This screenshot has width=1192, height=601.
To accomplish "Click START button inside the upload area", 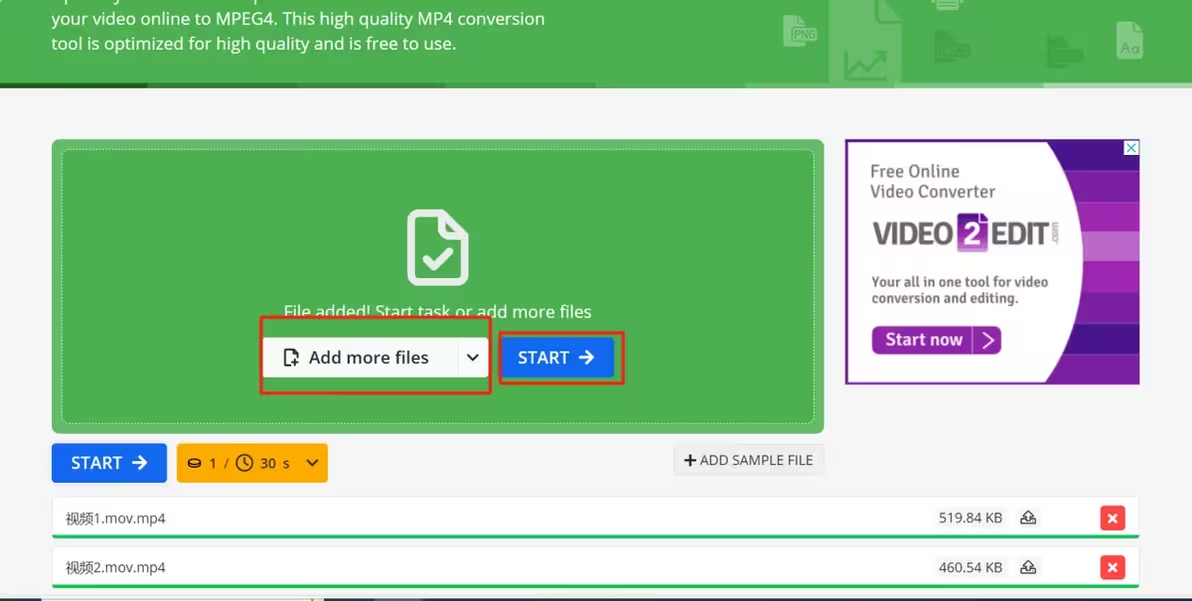I will tap(556, 357).
